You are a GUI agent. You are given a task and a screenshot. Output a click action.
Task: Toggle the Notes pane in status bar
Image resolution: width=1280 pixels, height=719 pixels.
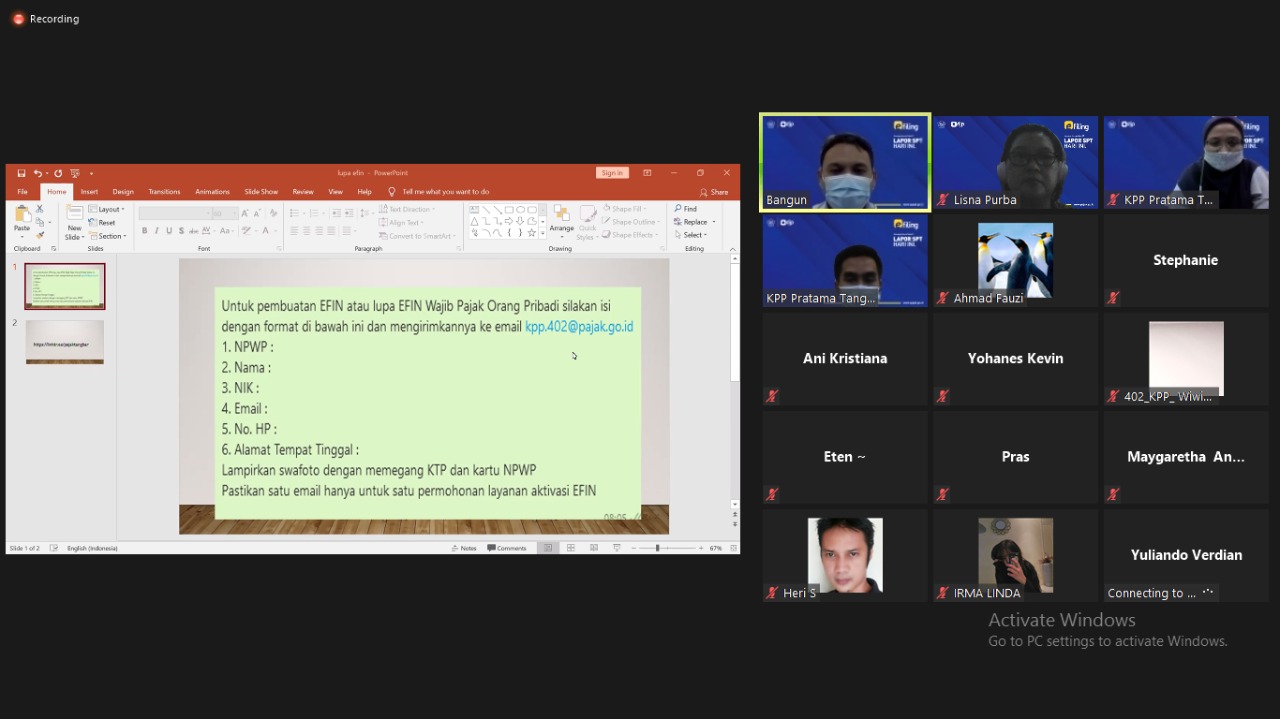[x=463, y=548]
